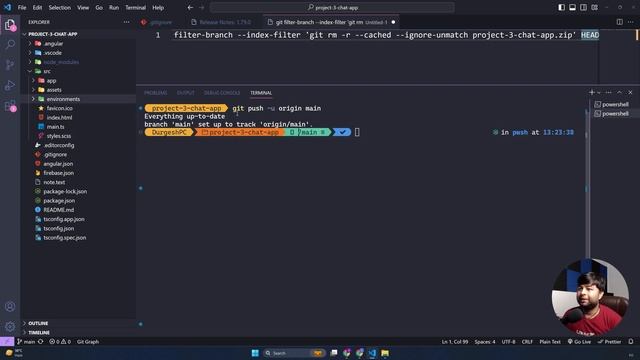Select the git filter-branch Untitled-1 tab
Viewport: 640px width, 360px height.
coord(331,22)
